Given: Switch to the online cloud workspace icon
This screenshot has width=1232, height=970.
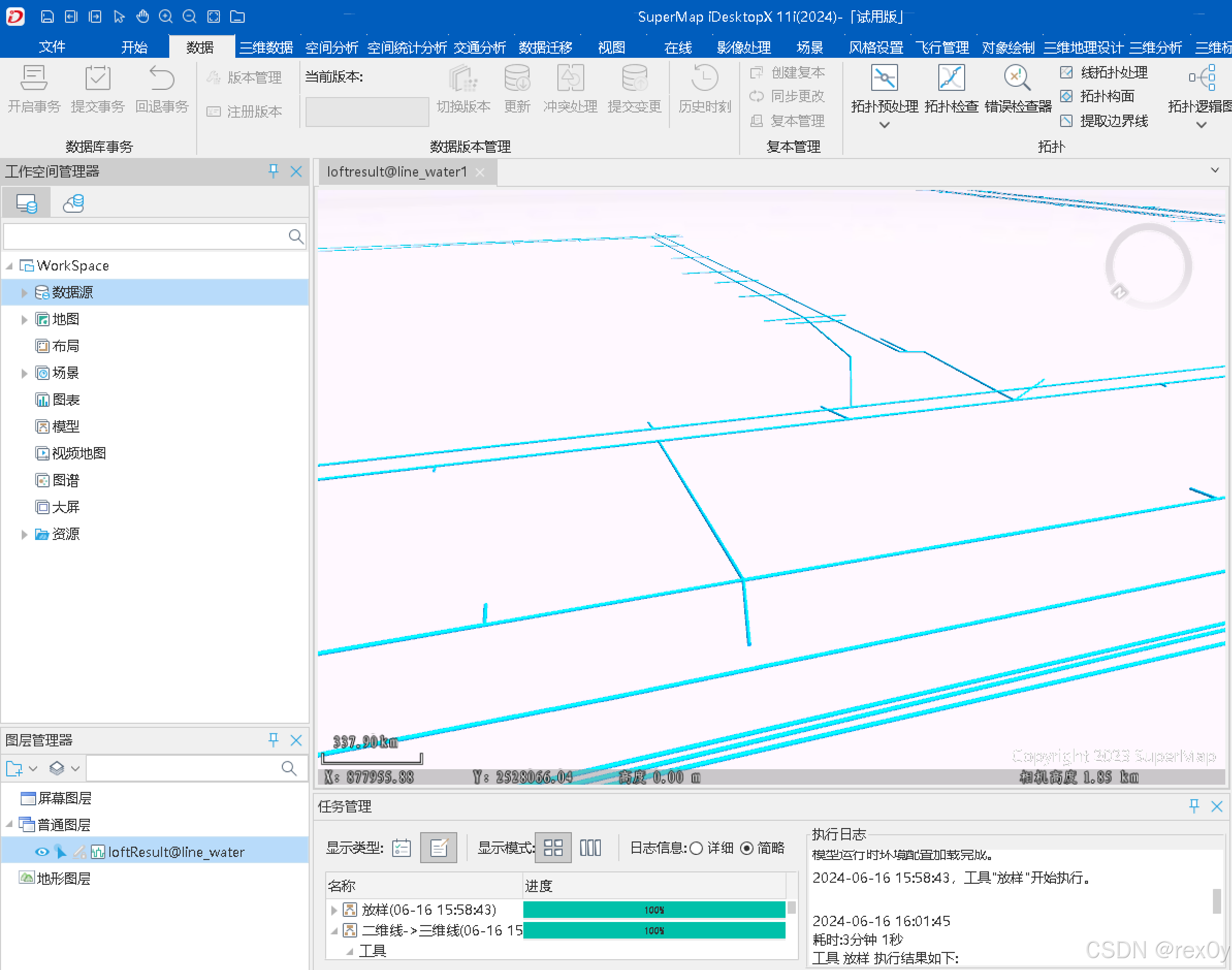Looking at the screenshot, I should 74,203.
